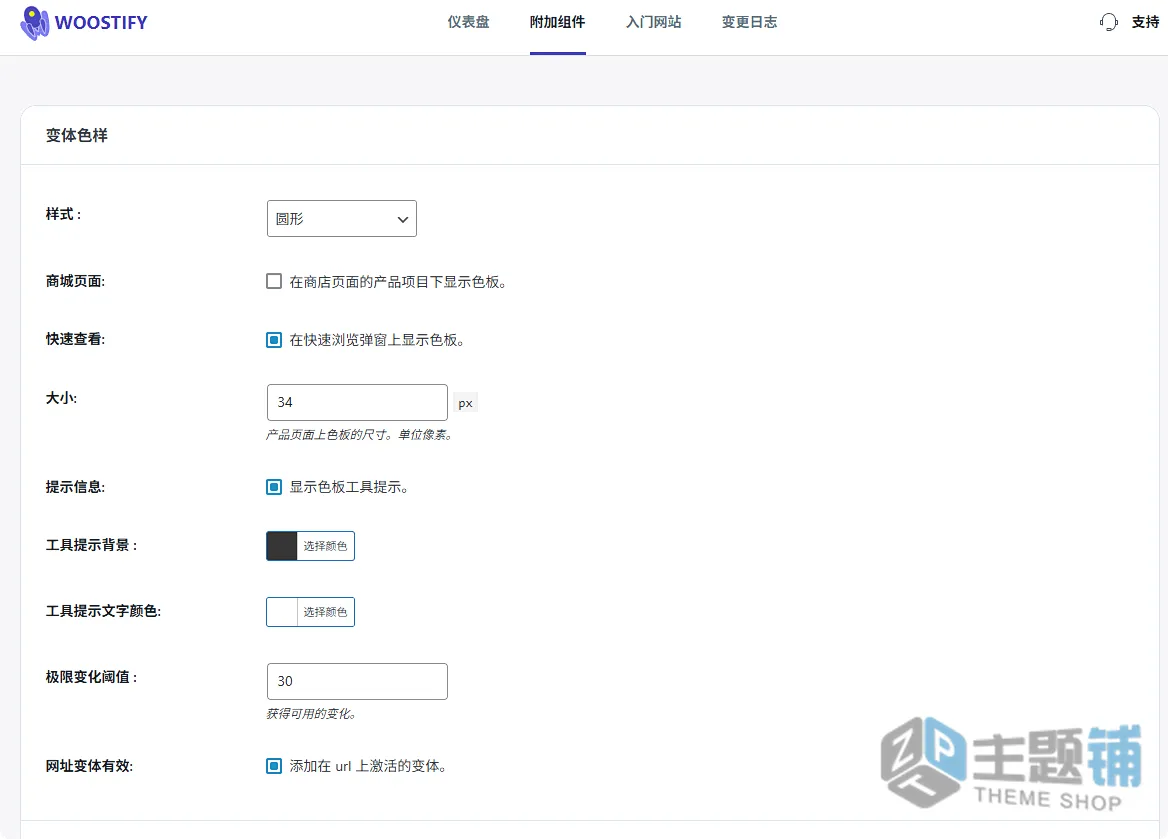Enable 商城页面 swatch display checkbox
The height and width of the screenshot is (839, 1168).
274,281
